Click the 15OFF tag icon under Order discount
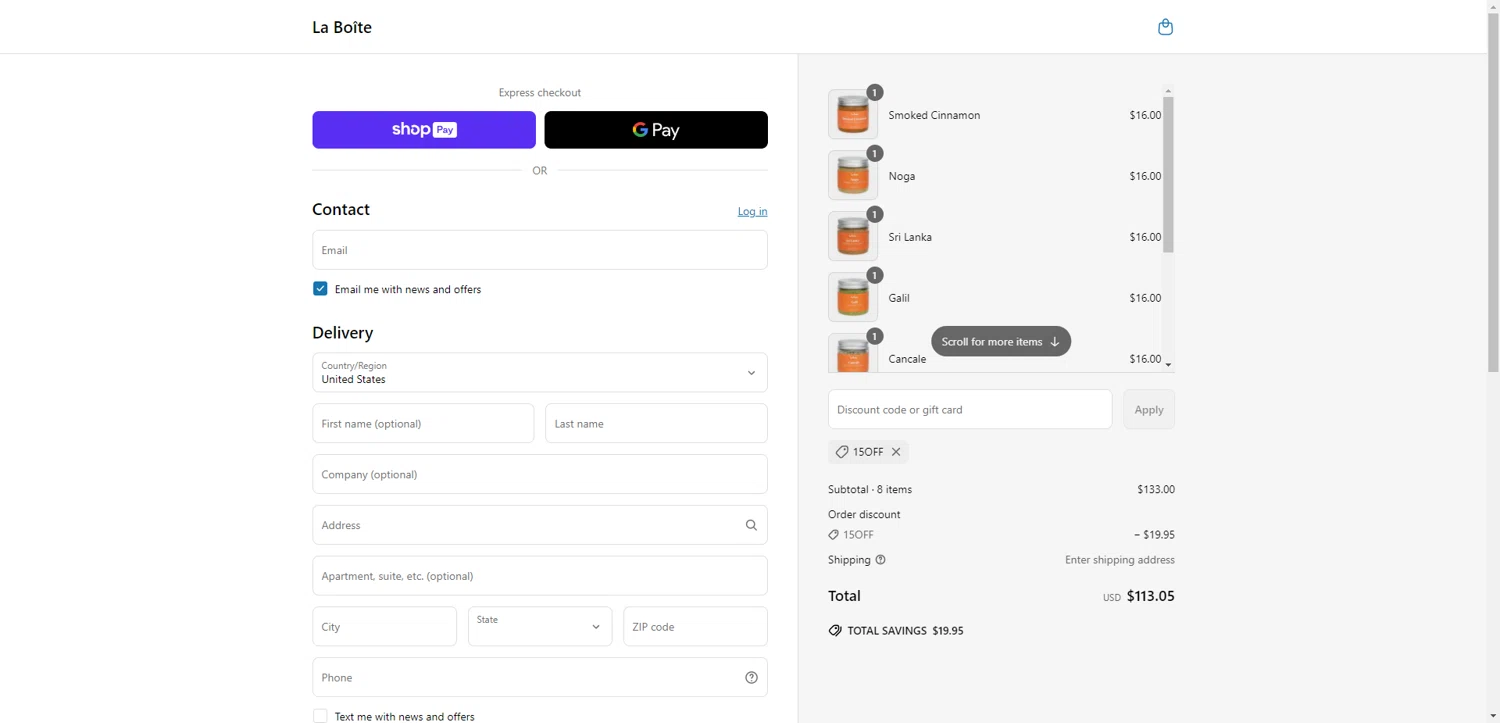1500x723 pixels. [834, 535]
